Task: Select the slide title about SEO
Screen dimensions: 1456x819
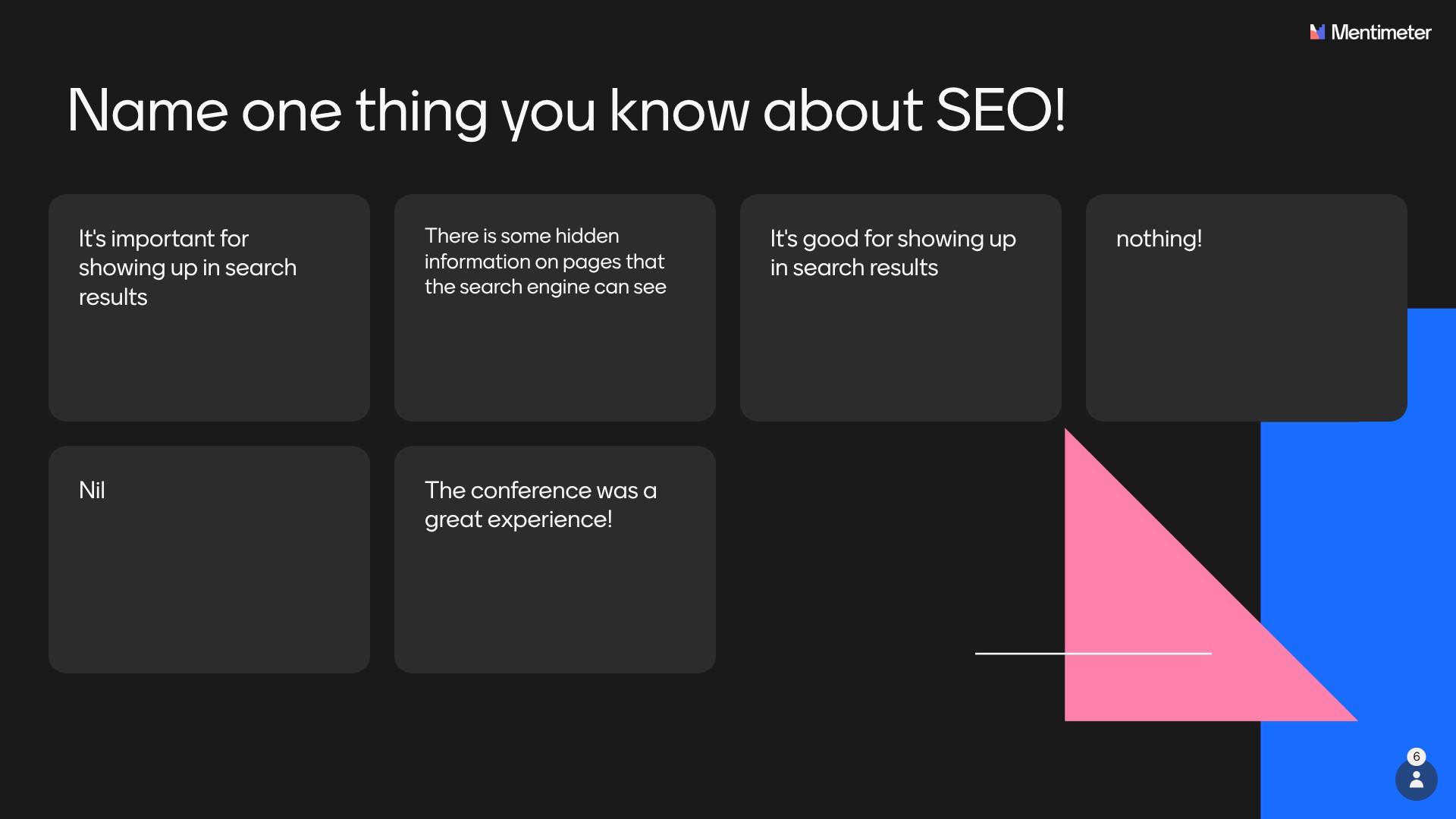Action: [x=566, y=111]
